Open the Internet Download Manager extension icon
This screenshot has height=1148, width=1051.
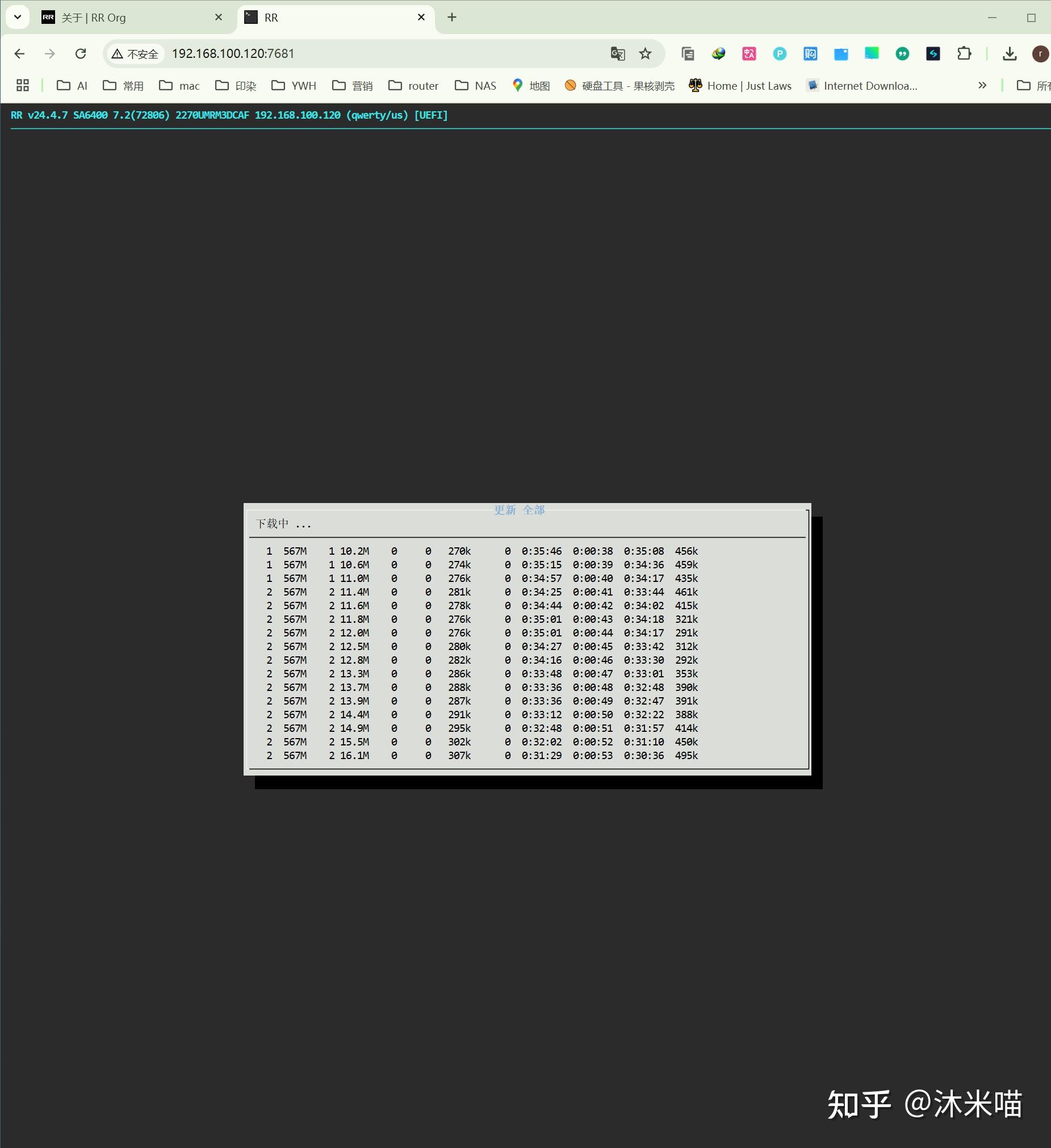(719, 54)
